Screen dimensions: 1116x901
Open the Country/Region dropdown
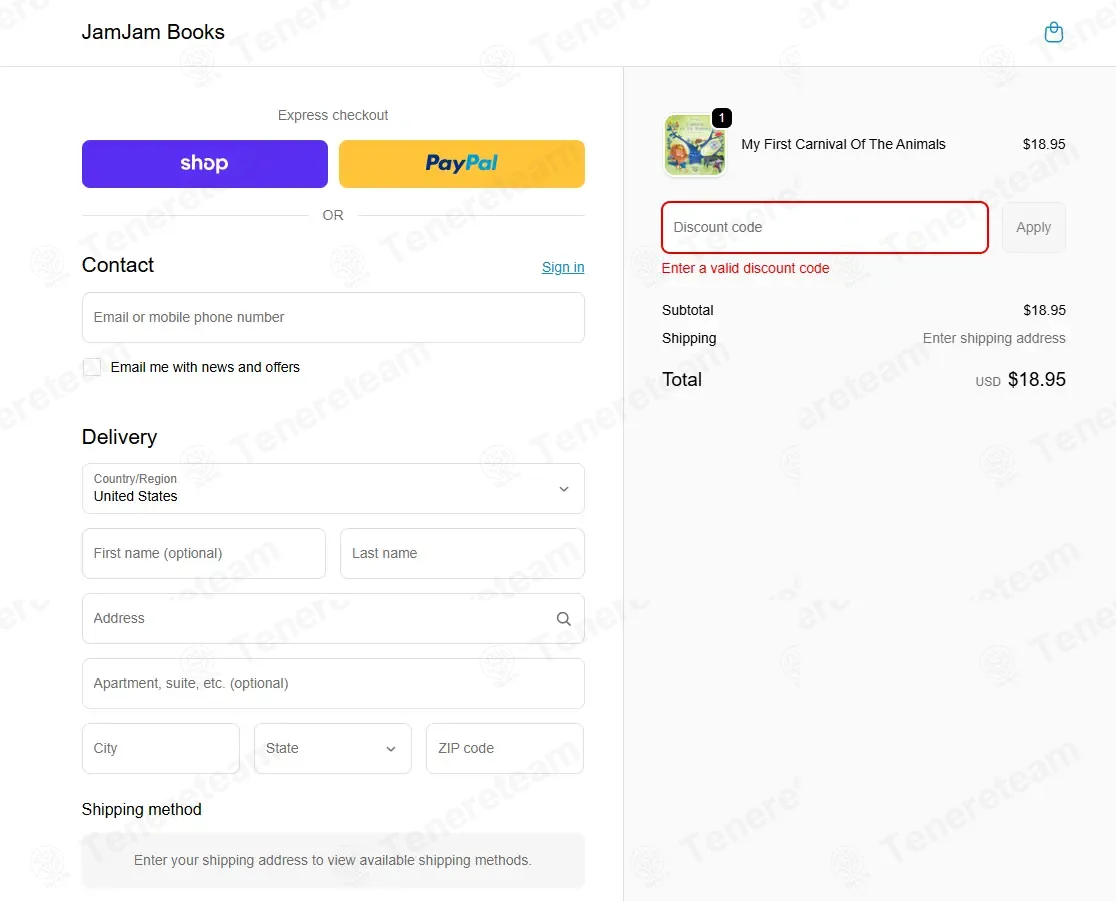333,488
